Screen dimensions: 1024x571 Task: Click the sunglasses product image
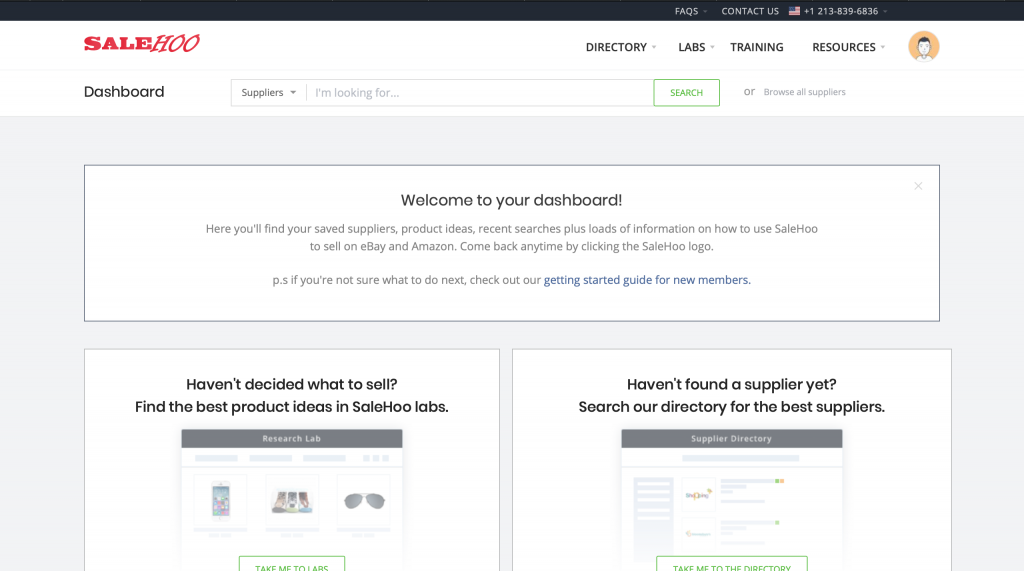point(363,499)
